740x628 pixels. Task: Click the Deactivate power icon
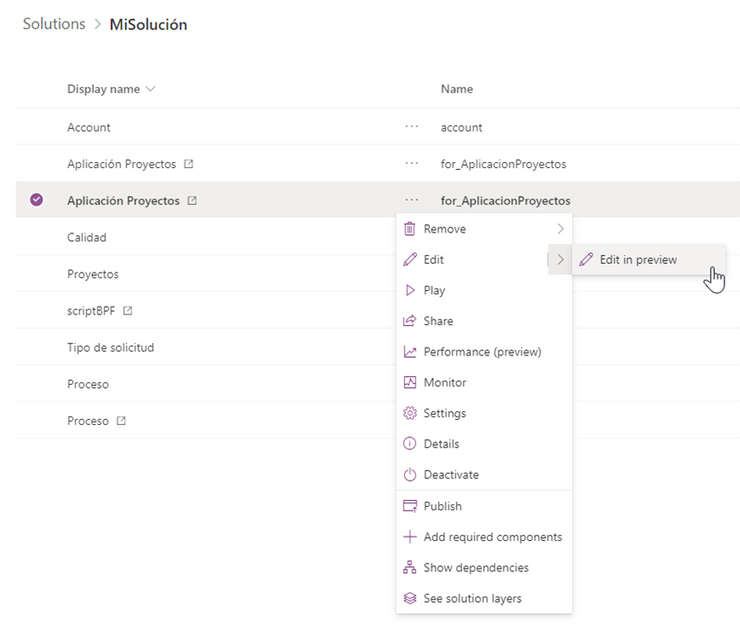pyautogui.click(x=410, y=475)
